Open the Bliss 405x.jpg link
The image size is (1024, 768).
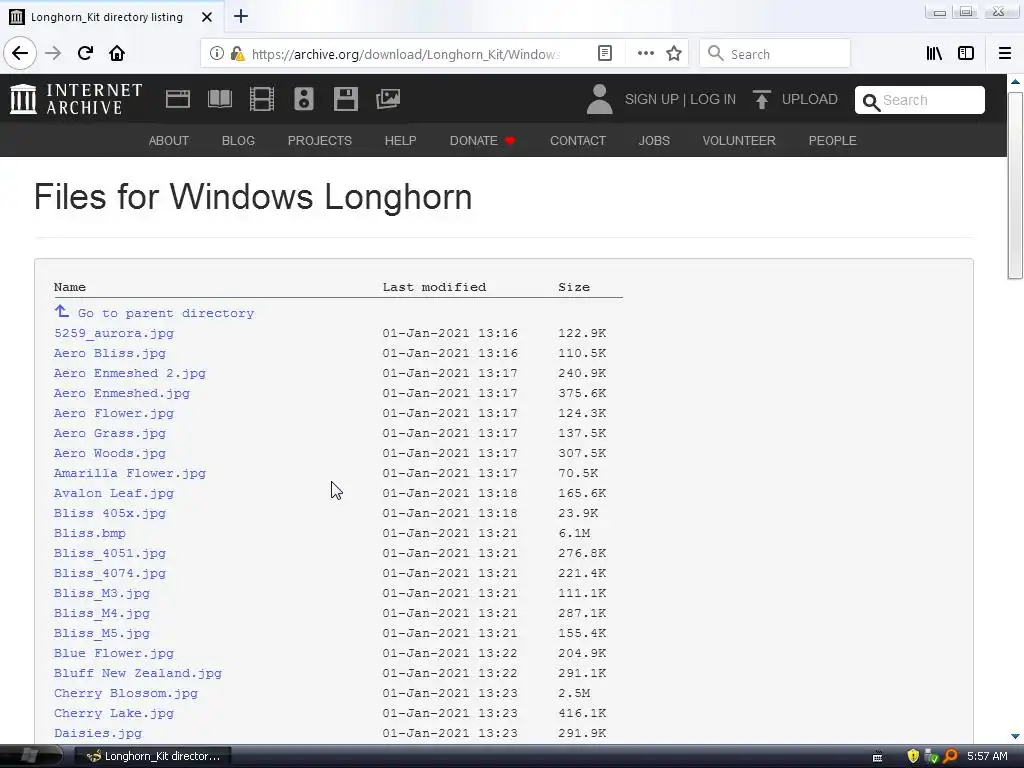tap(110, 513)
